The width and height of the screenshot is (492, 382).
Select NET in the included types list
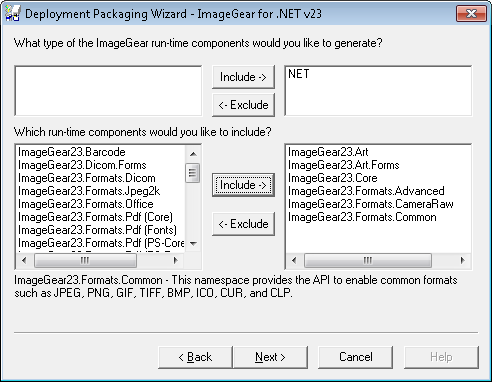[299, 74]
